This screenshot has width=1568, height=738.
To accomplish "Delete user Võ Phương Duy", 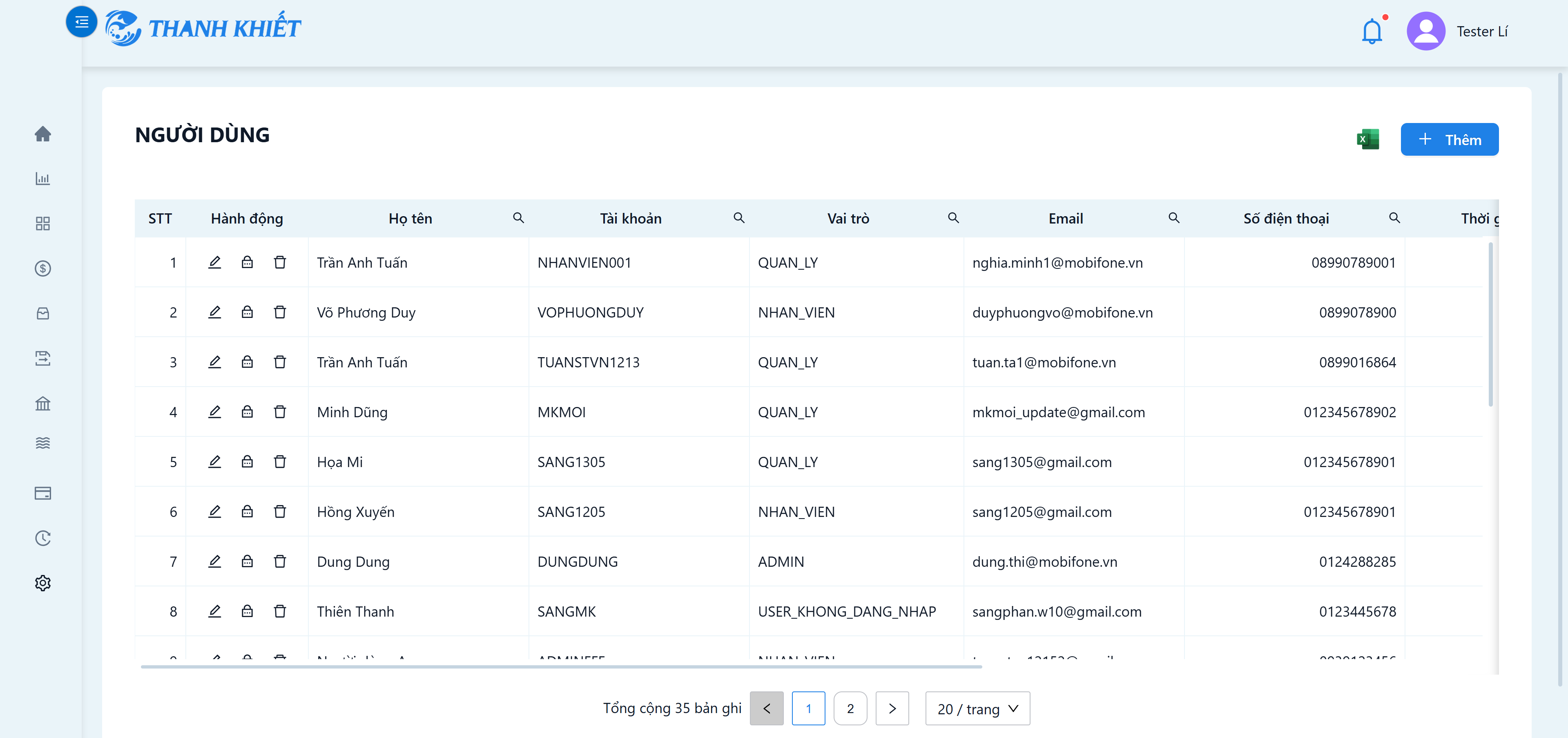I will (x=279, y=312).
